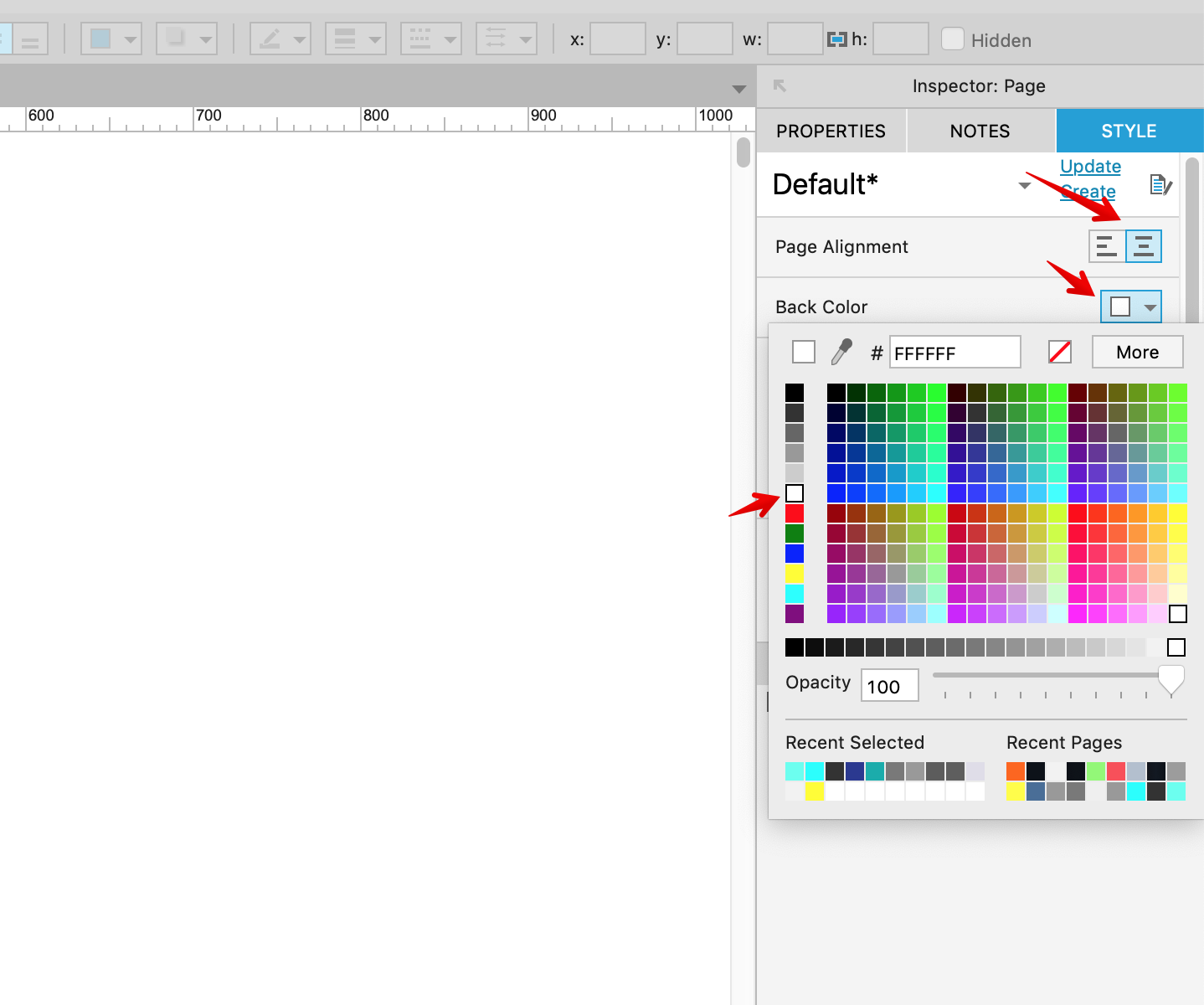Apply the line color pencil button
The height and width of the screenshot is (1005, 1204).
click(270, 39)
